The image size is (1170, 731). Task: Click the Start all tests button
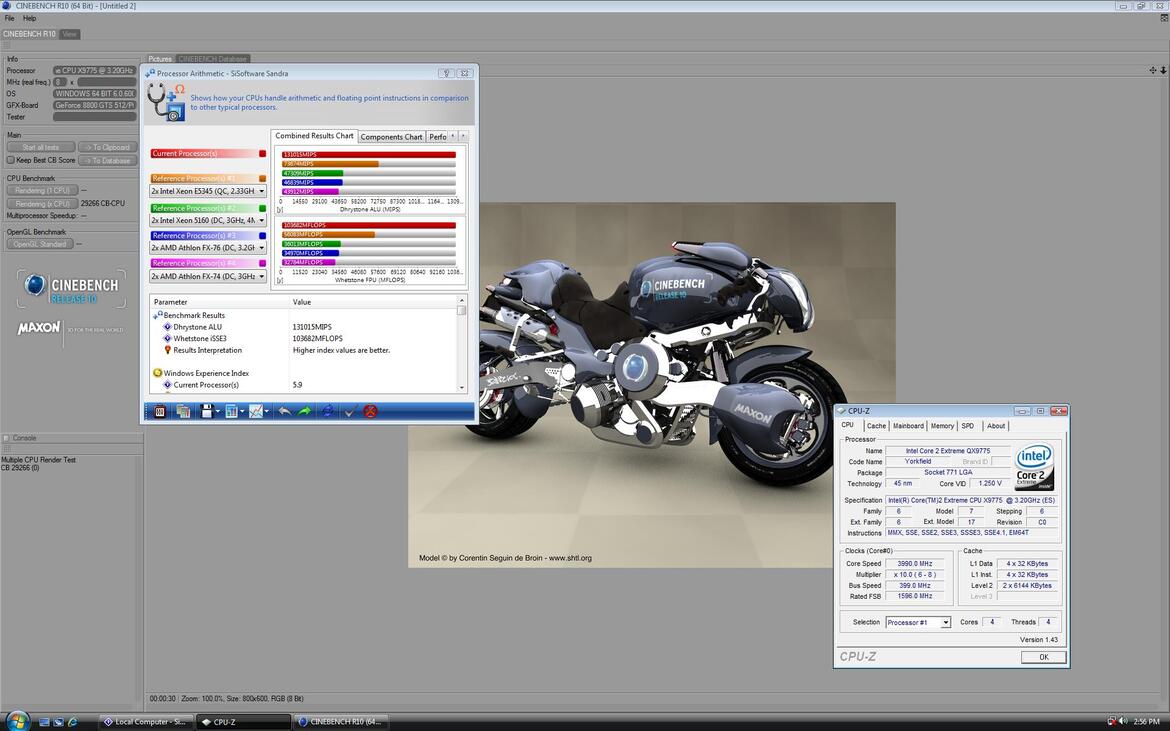[41, 148]
